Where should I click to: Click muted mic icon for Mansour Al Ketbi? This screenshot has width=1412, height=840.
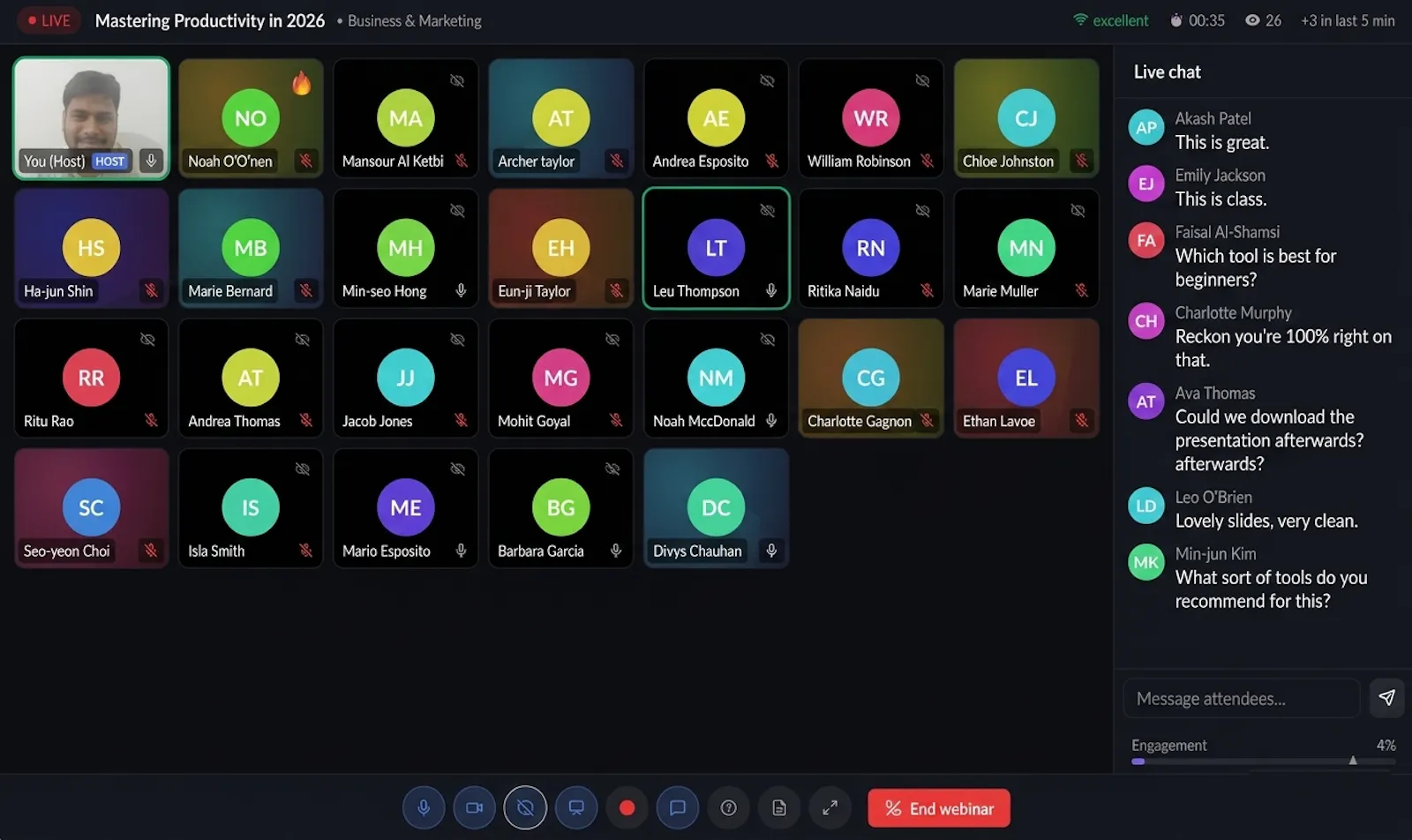(x=461, y=161)
